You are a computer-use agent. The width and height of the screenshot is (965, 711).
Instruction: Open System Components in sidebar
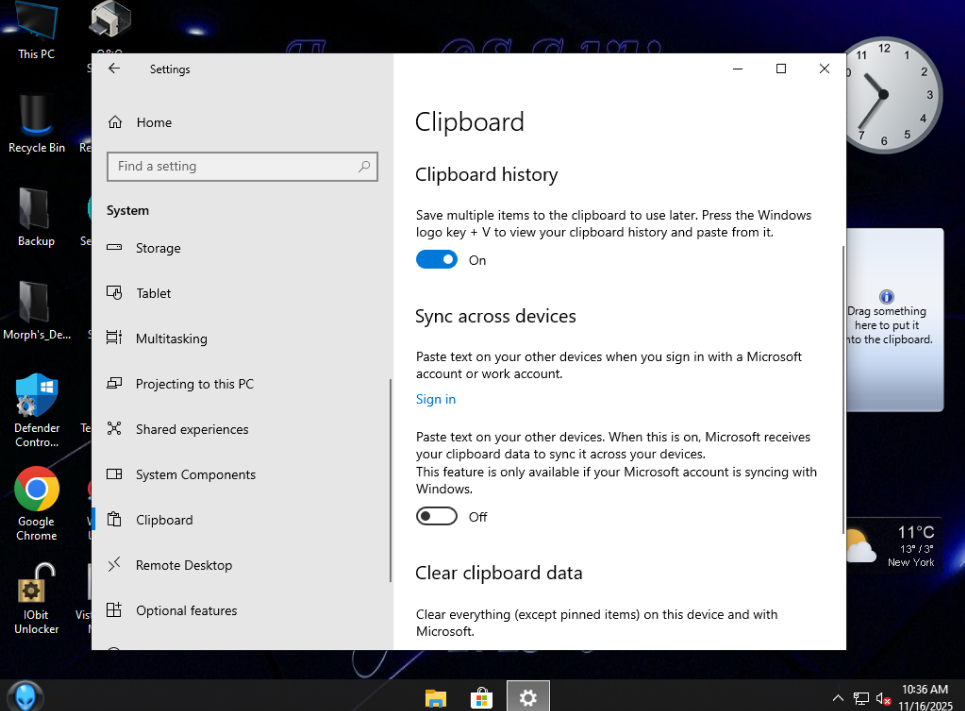[x=195, y=475]
